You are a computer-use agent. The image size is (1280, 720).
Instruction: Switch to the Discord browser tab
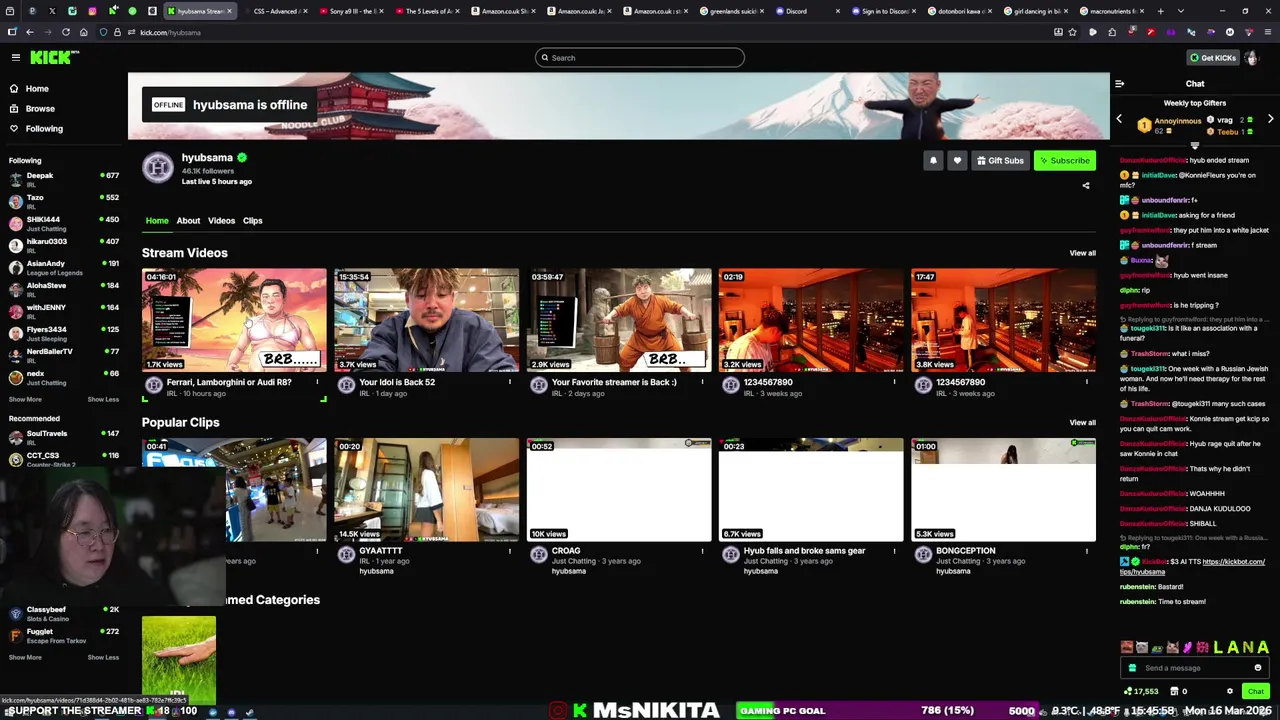pyautogui.click(x=808, y=11)
